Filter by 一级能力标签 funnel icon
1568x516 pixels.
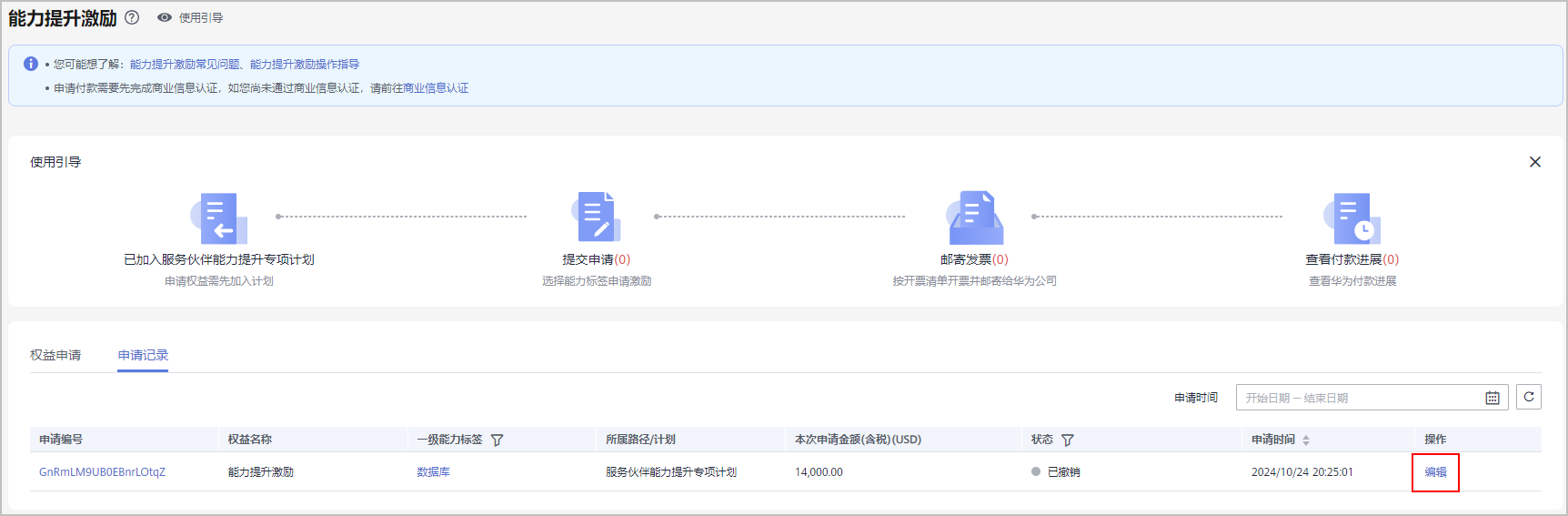tap(497, 440)
